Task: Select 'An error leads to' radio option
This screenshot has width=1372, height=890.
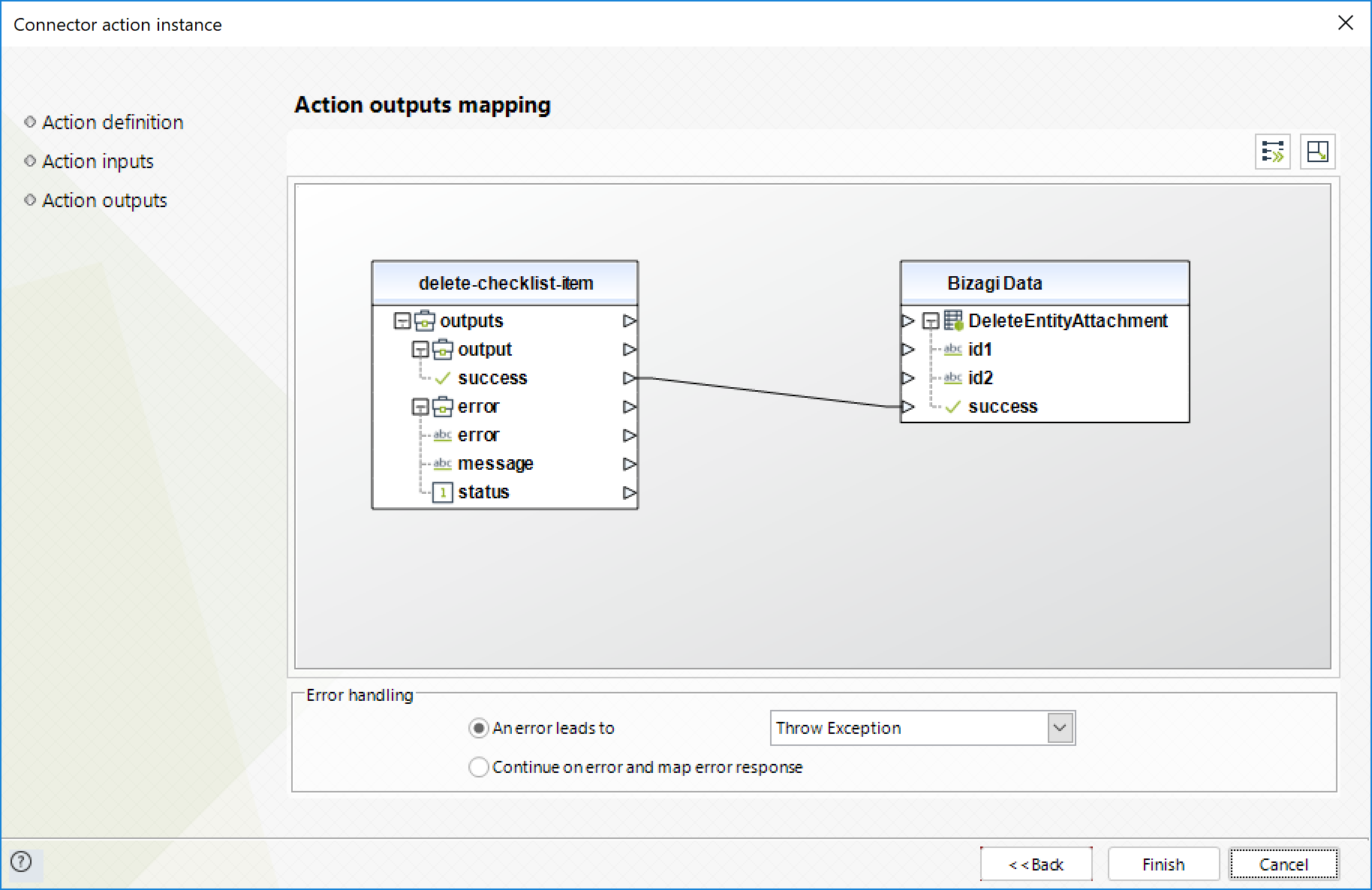Action: (478, 728)
